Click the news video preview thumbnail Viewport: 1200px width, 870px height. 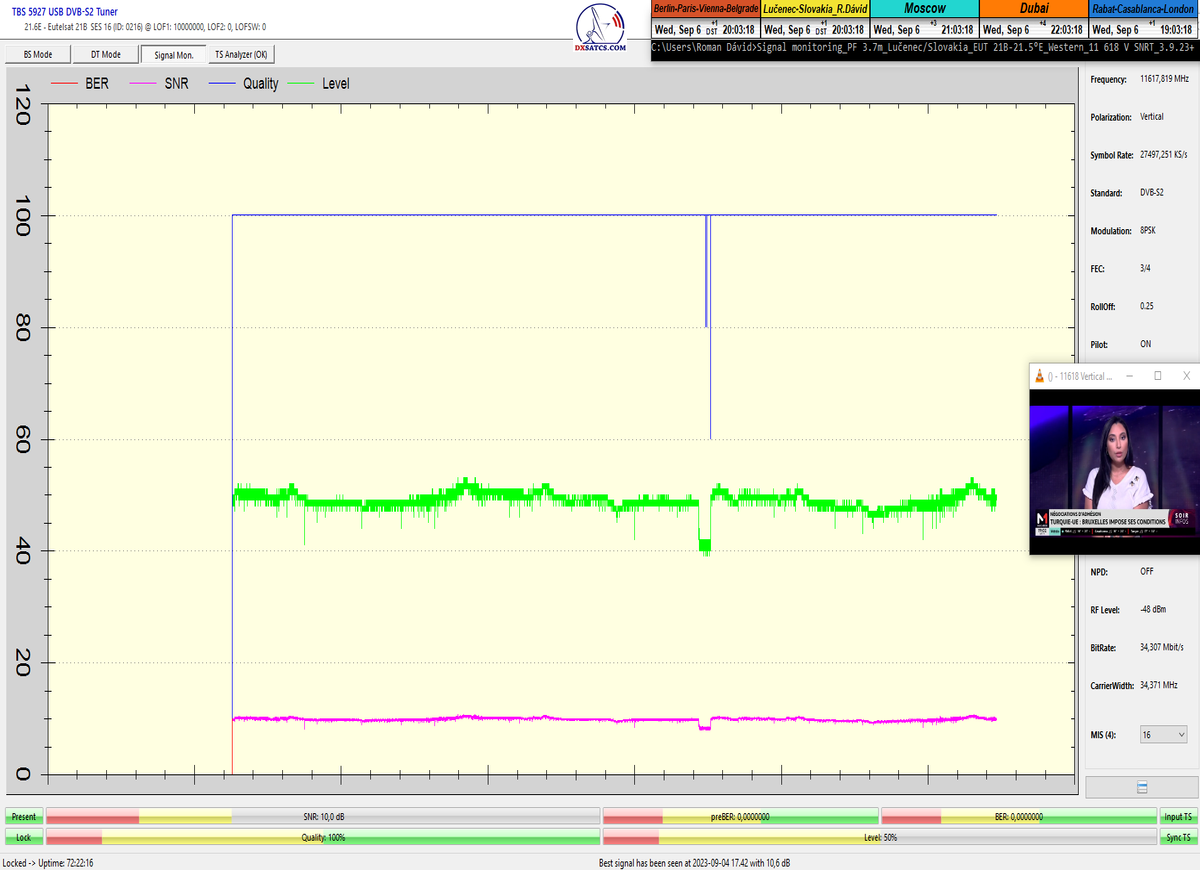(1114, 472)
